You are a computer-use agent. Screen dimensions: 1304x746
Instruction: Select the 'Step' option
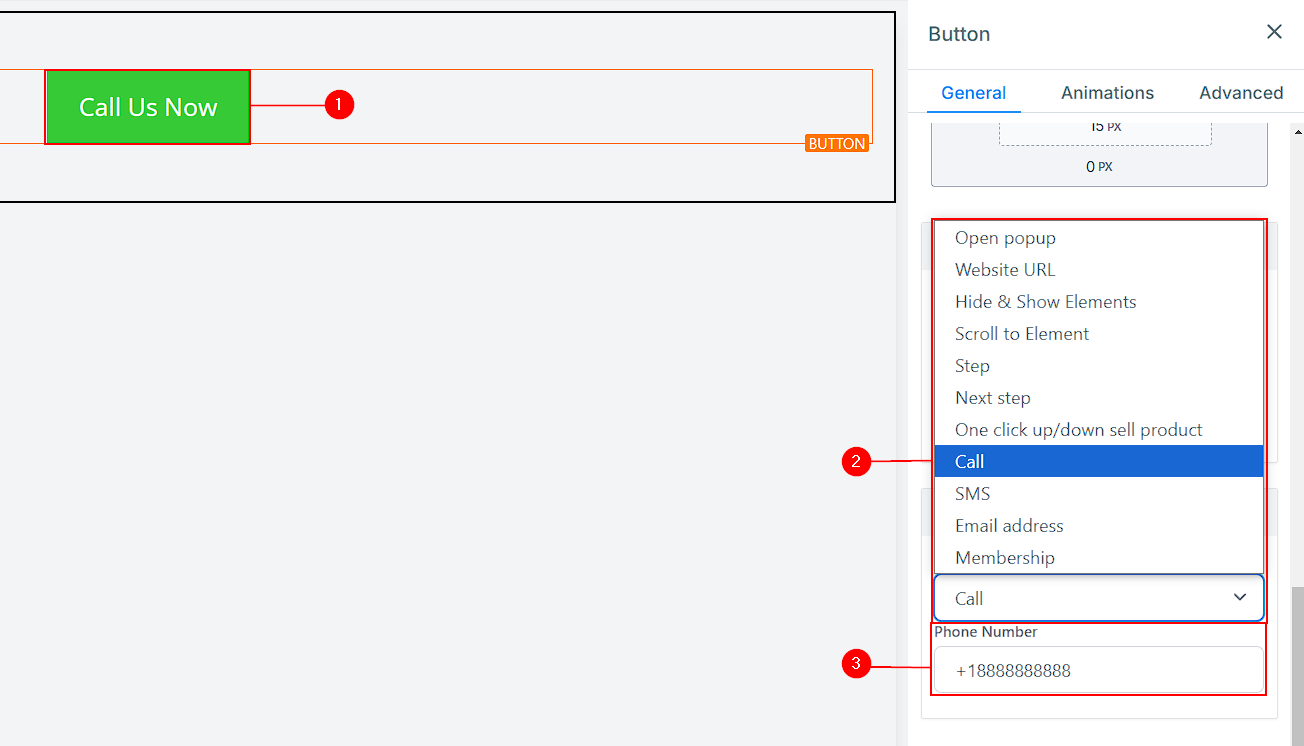[x=972, y=366]
